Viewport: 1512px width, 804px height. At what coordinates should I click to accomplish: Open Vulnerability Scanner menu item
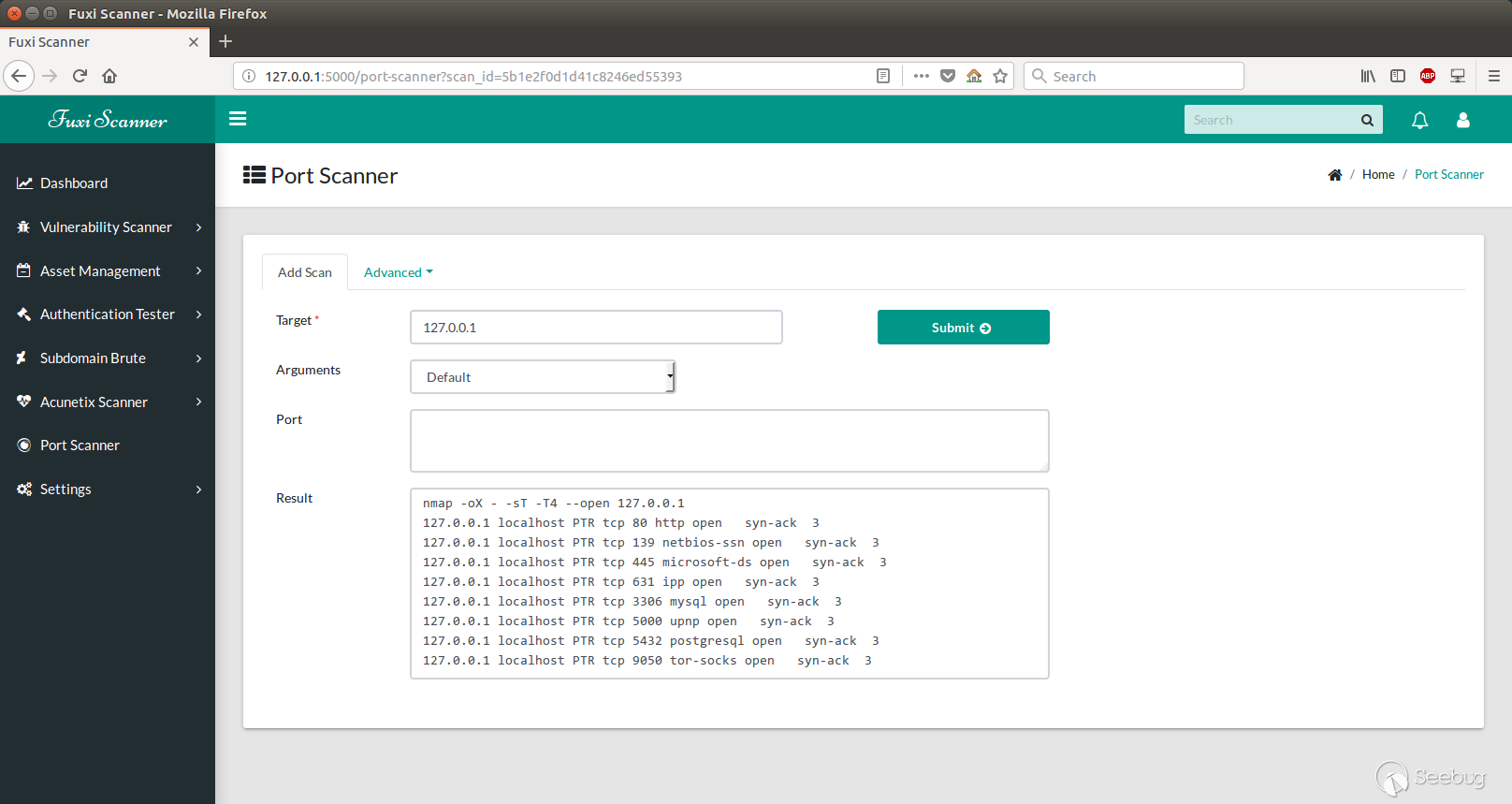click(108, 227)
